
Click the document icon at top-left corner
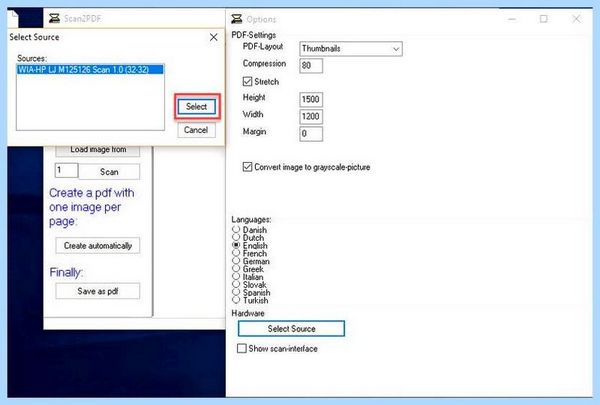[14, 18]
